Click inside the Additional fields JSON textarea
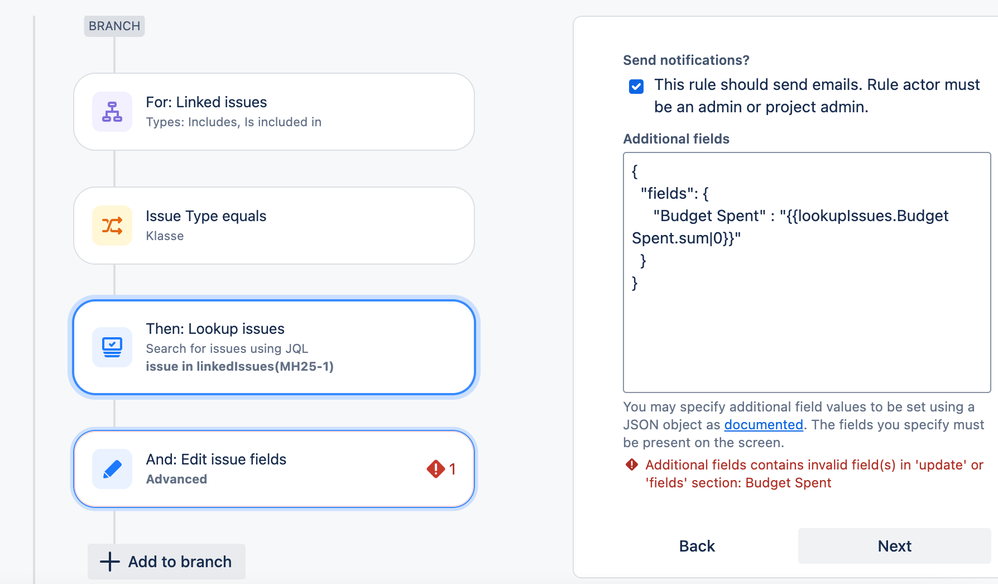 [806, 272]
